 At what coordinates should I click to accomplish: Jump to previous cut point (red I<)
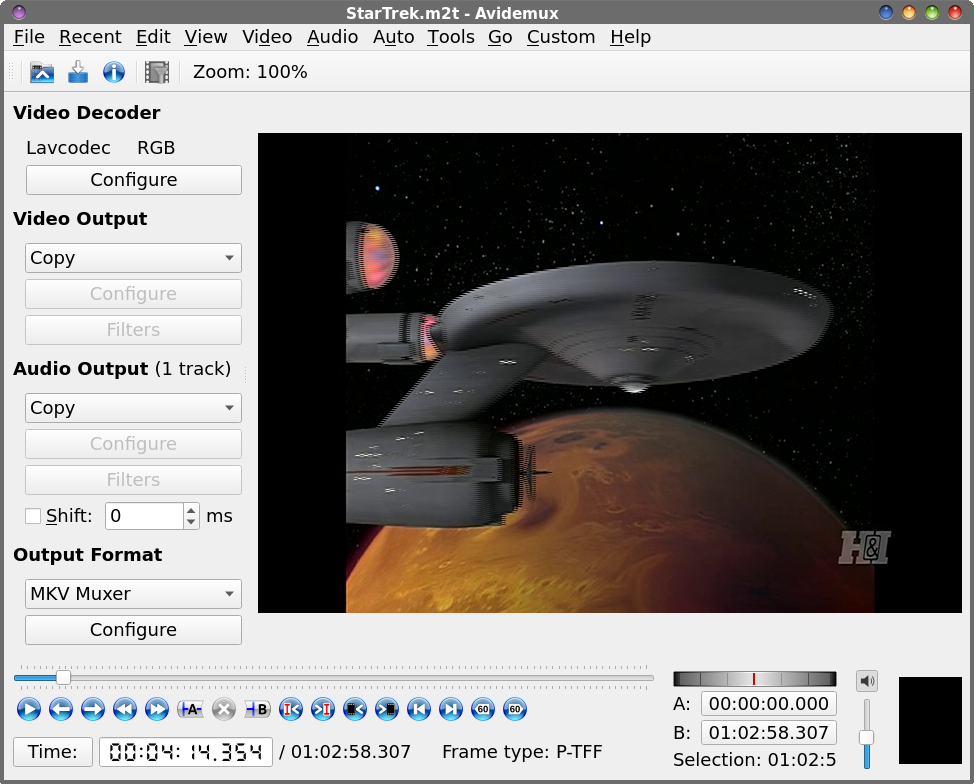pos(291,709)
